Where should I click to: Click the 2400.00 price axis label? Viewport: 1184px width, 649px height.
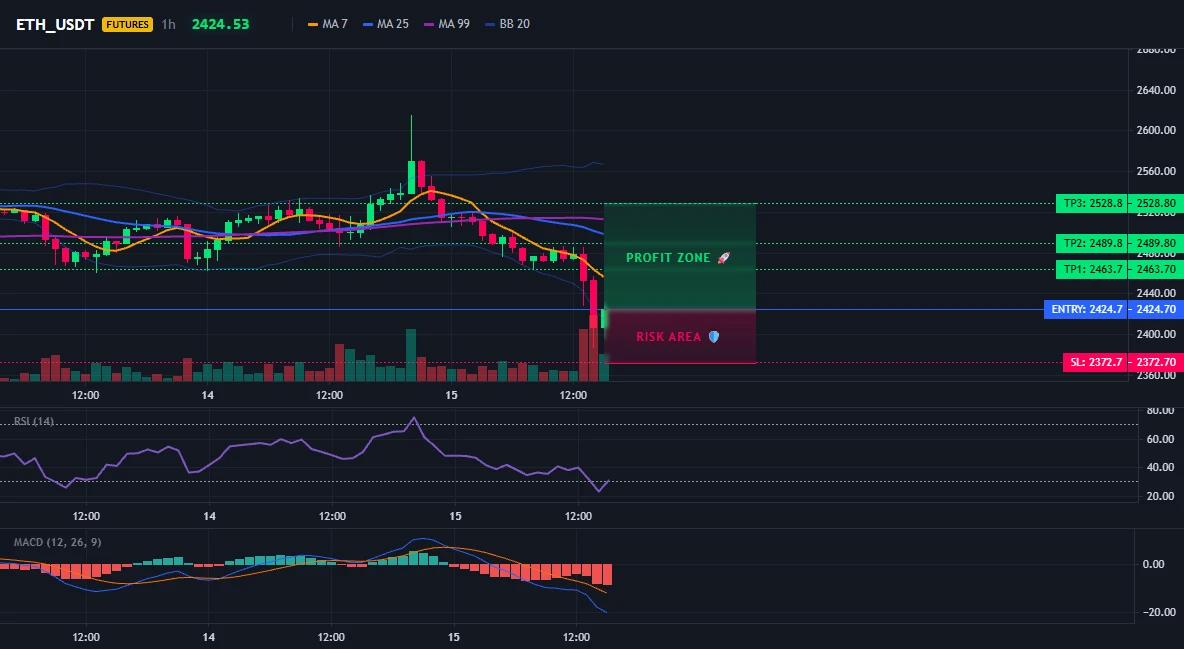coord(1155,334)
